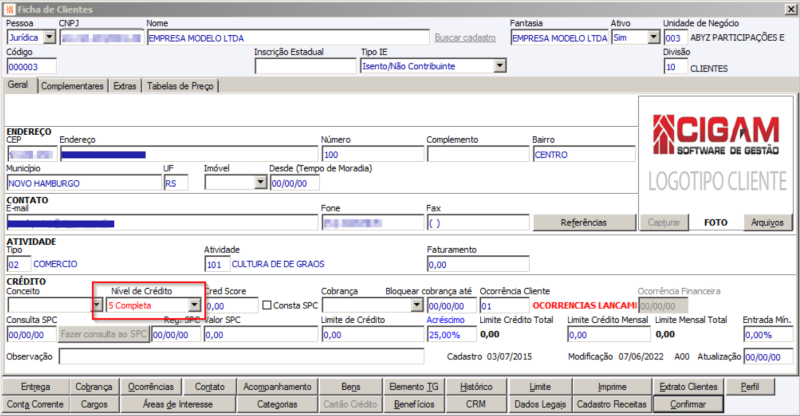Click the Confirmar button

(688, 404)
